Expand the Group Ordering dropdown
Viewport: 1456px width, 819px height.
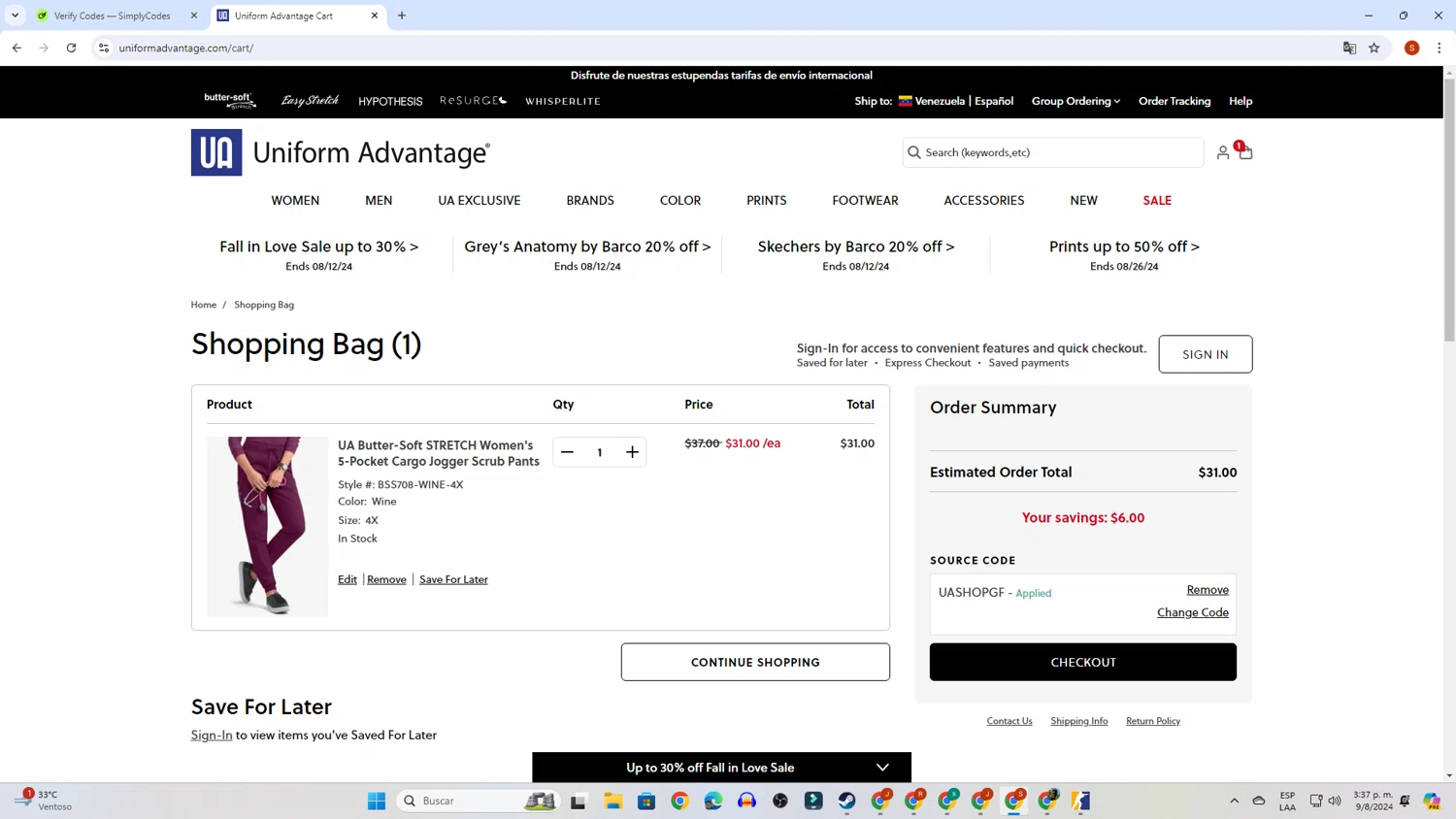coord(1075,101)
